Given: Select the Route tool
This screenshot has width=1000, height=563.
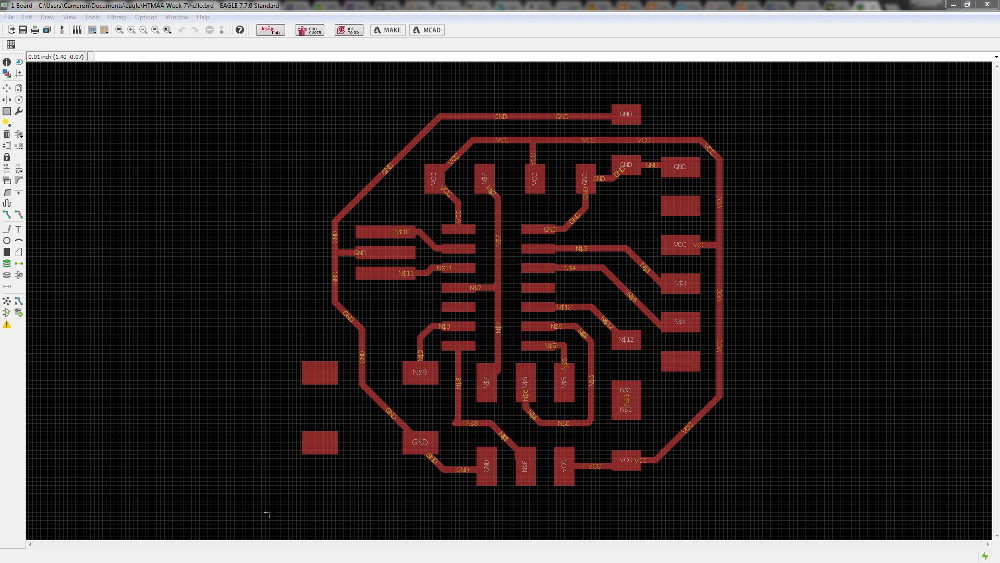Looking at the screenshot, I should (x=6, y=215).
